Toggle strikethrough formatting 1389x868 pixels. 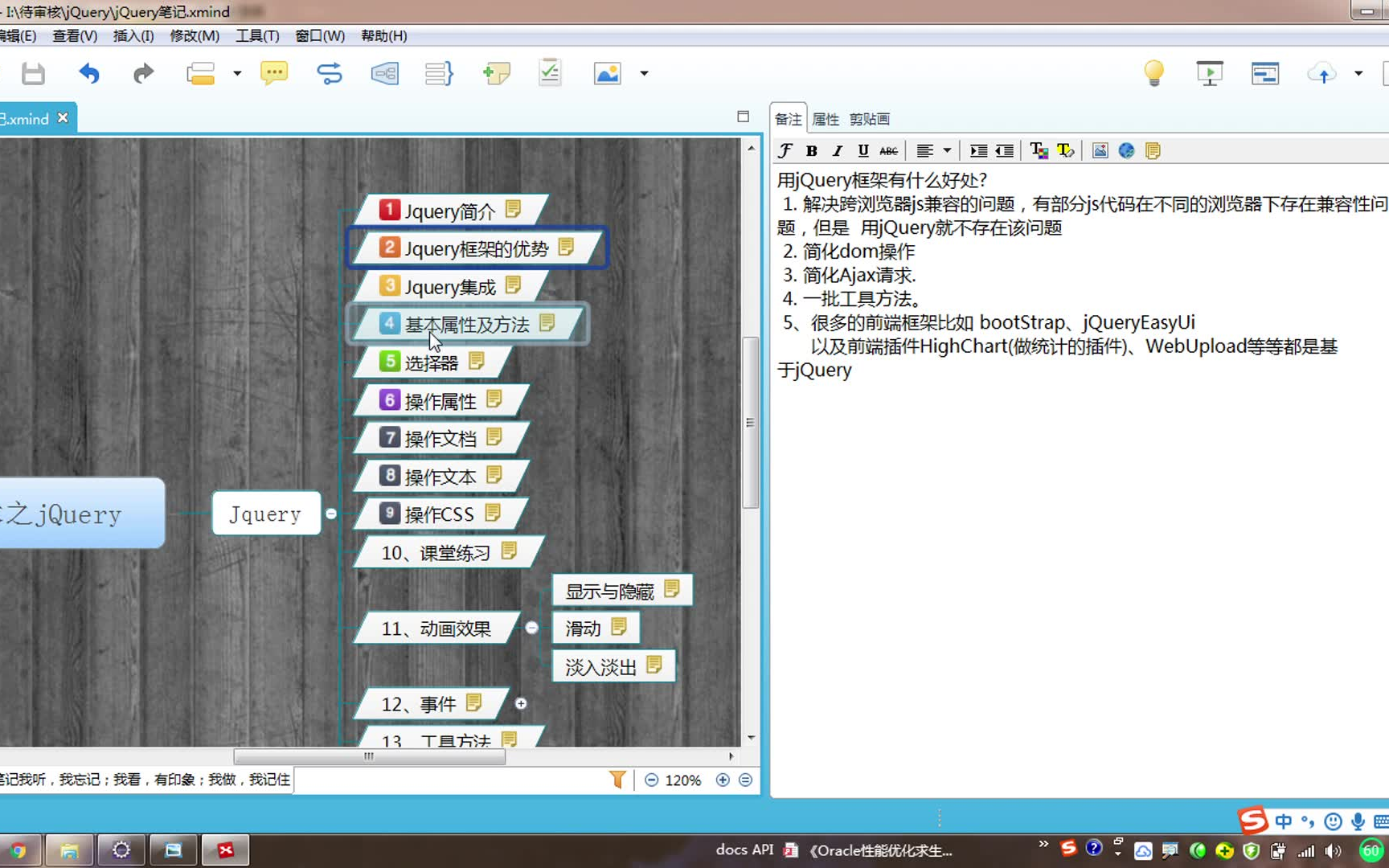[888, 150]
